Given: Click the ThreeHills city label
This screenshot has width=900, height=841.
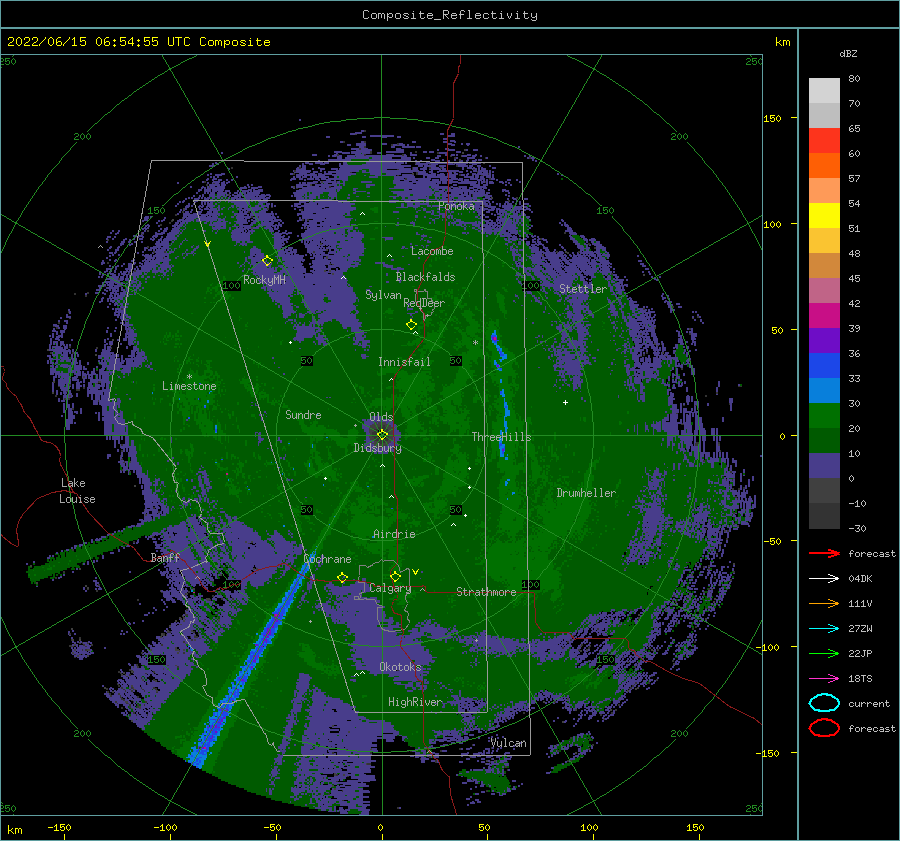Looking at the screenshot, I should (502, 437).
